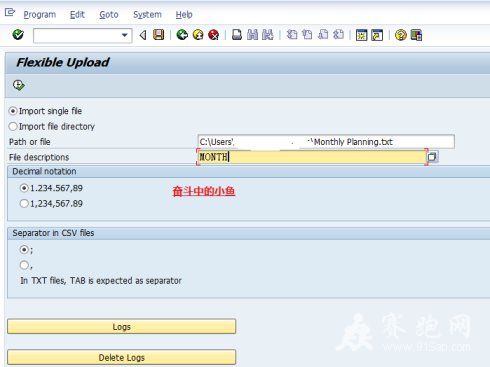
Task: Click the Find Next binoculars icon
Action: coord(268,35)
